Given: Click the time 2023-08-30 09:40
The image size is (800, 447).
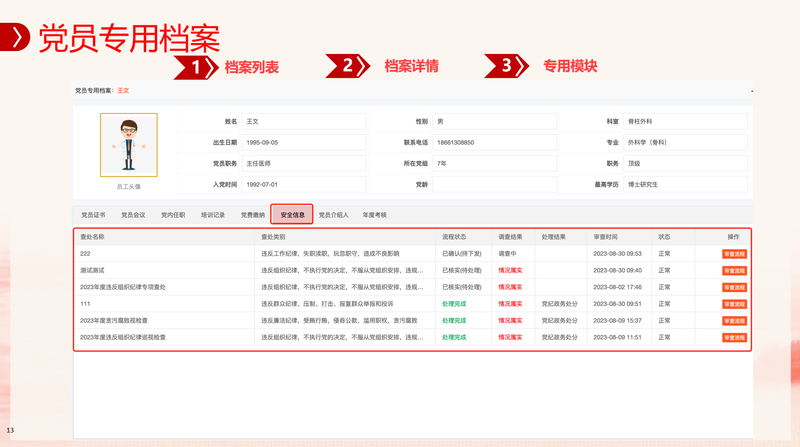Looking at the screenshot, I should pyautogui.click(x=617, y=270).
